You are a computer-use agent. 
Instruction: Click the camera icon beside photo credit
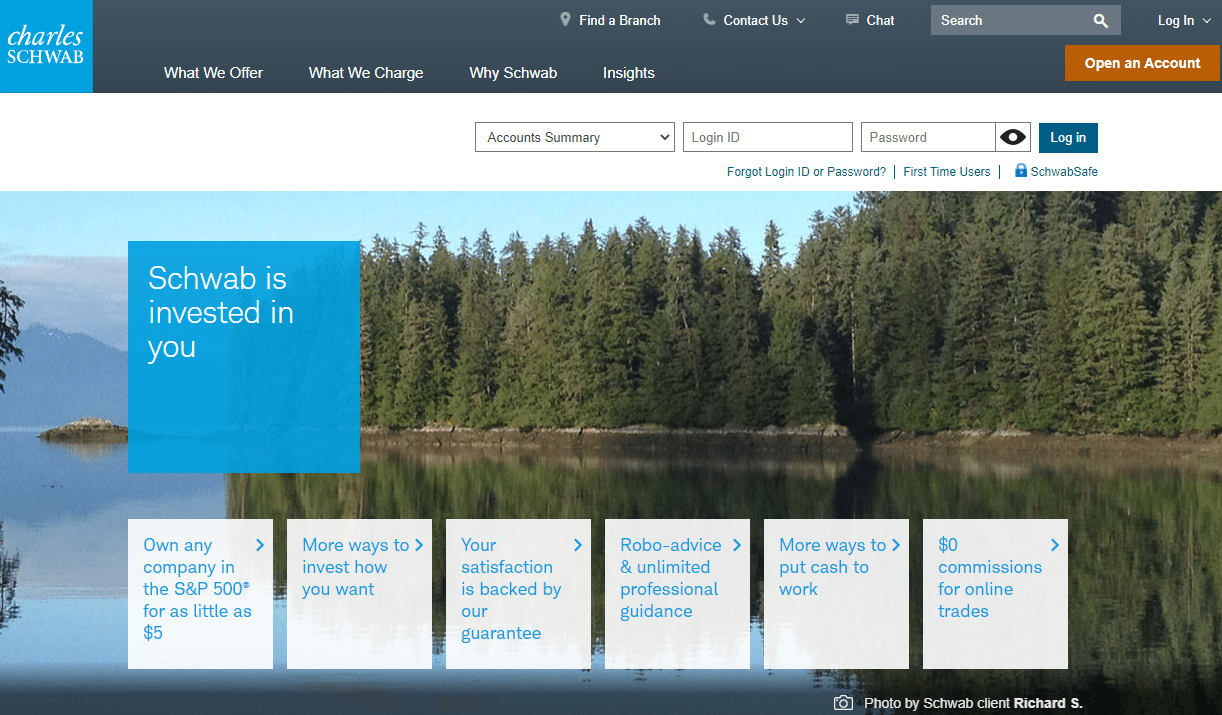tap(843, 703)
